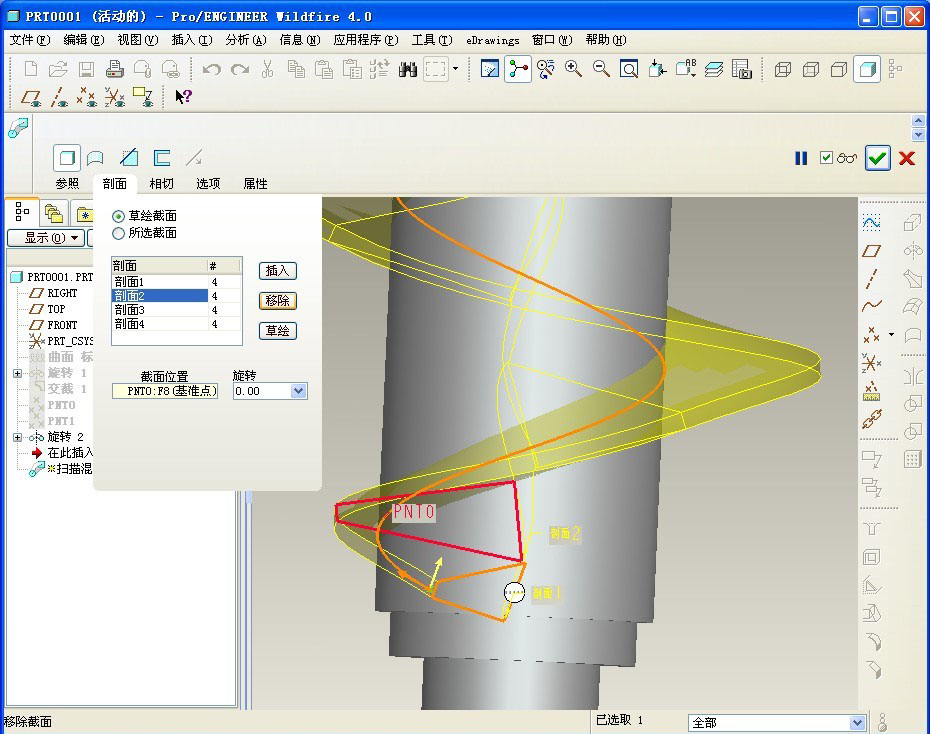
Task: Toggle datum planes display
Action: (31, 97)
